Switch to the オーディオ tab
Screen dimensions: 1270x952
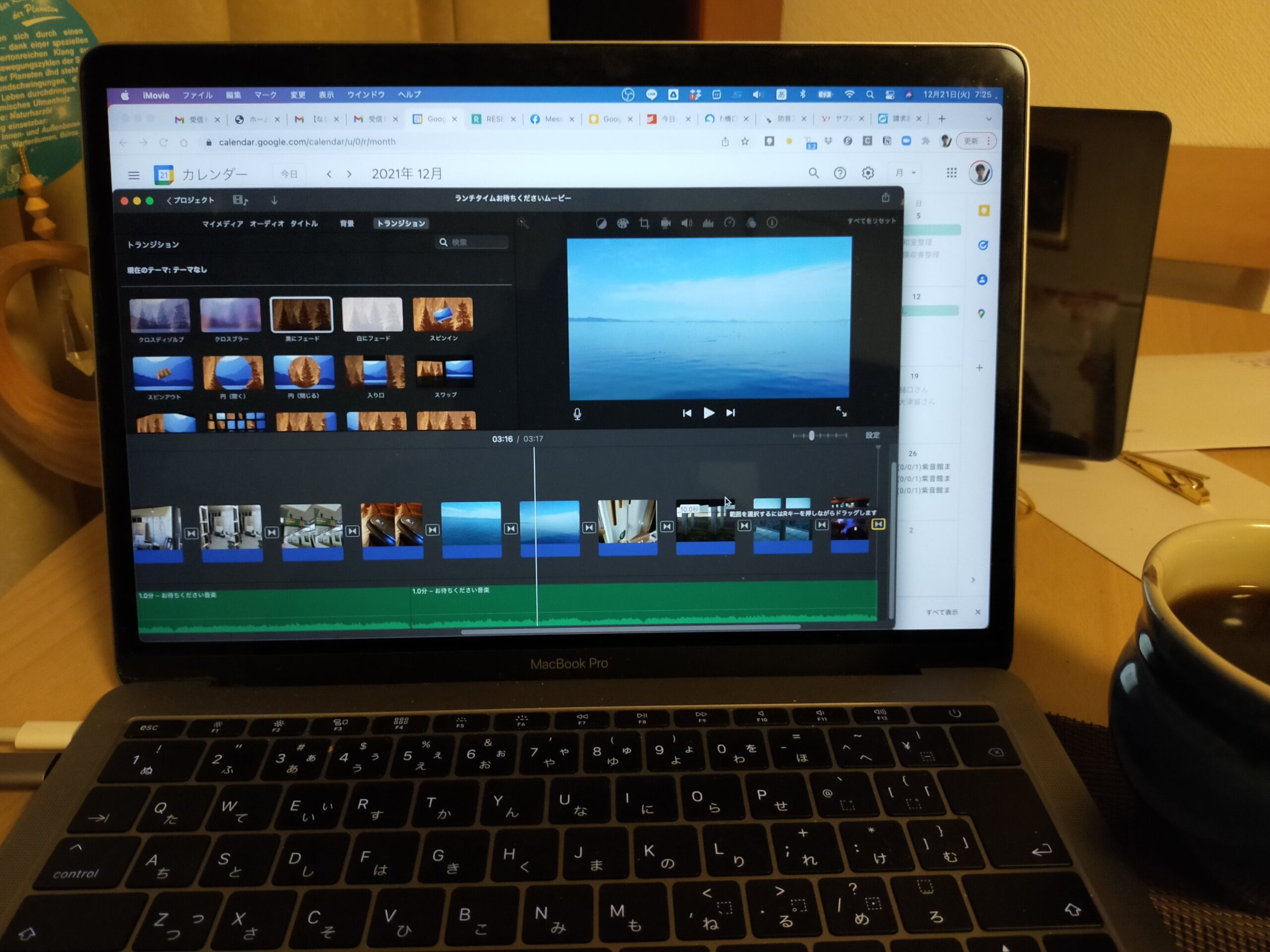click(267, 224)
